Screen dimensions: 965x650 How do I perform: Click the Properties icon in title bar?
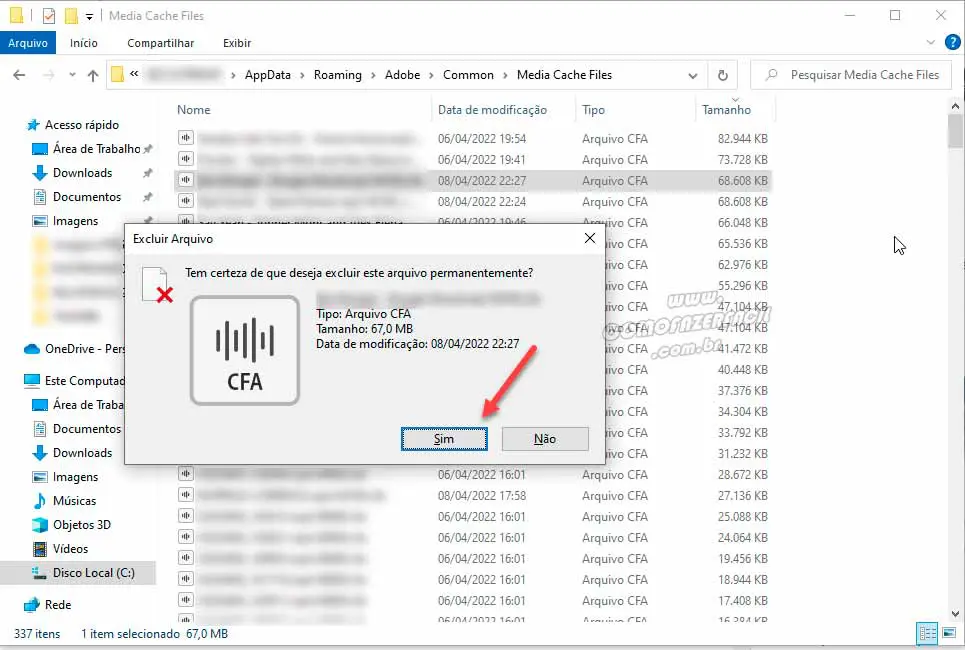(x=50, y=16)
